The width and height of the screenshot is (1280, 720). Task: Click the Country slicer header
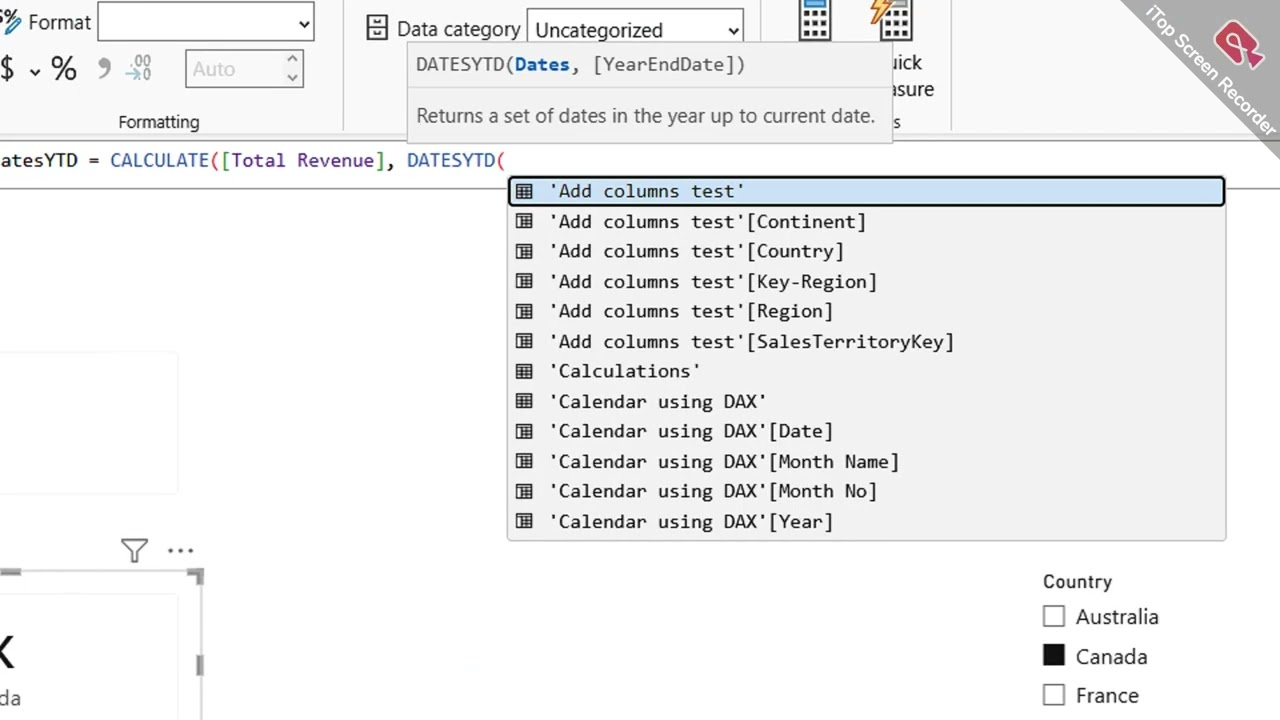click(1077, 581)
